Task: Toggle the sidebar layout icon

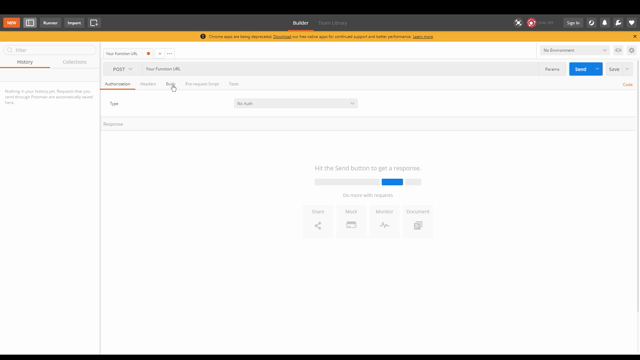Action: [30, 23]
